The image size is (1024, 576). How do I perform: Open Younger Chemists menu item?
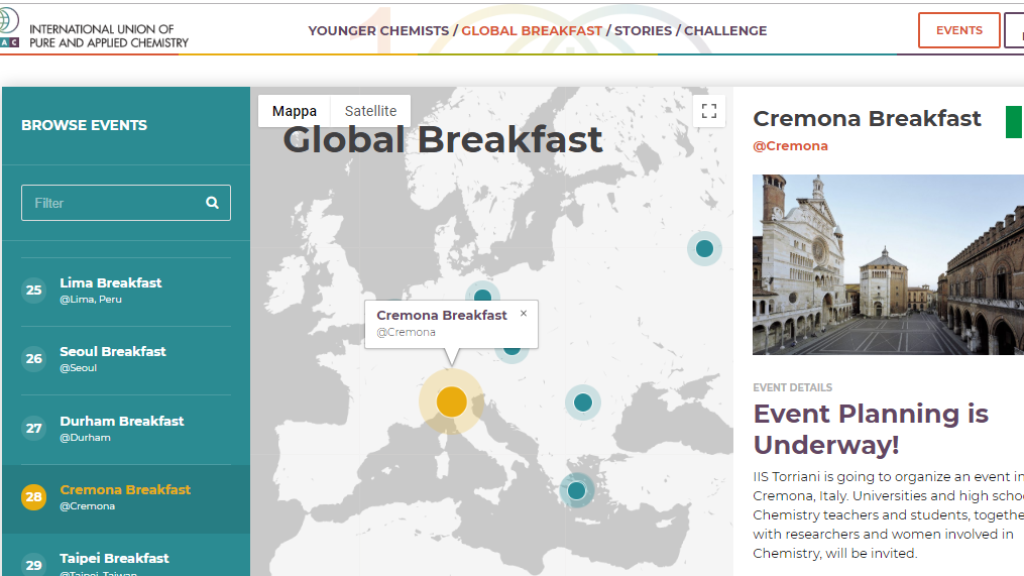(378, 31)
